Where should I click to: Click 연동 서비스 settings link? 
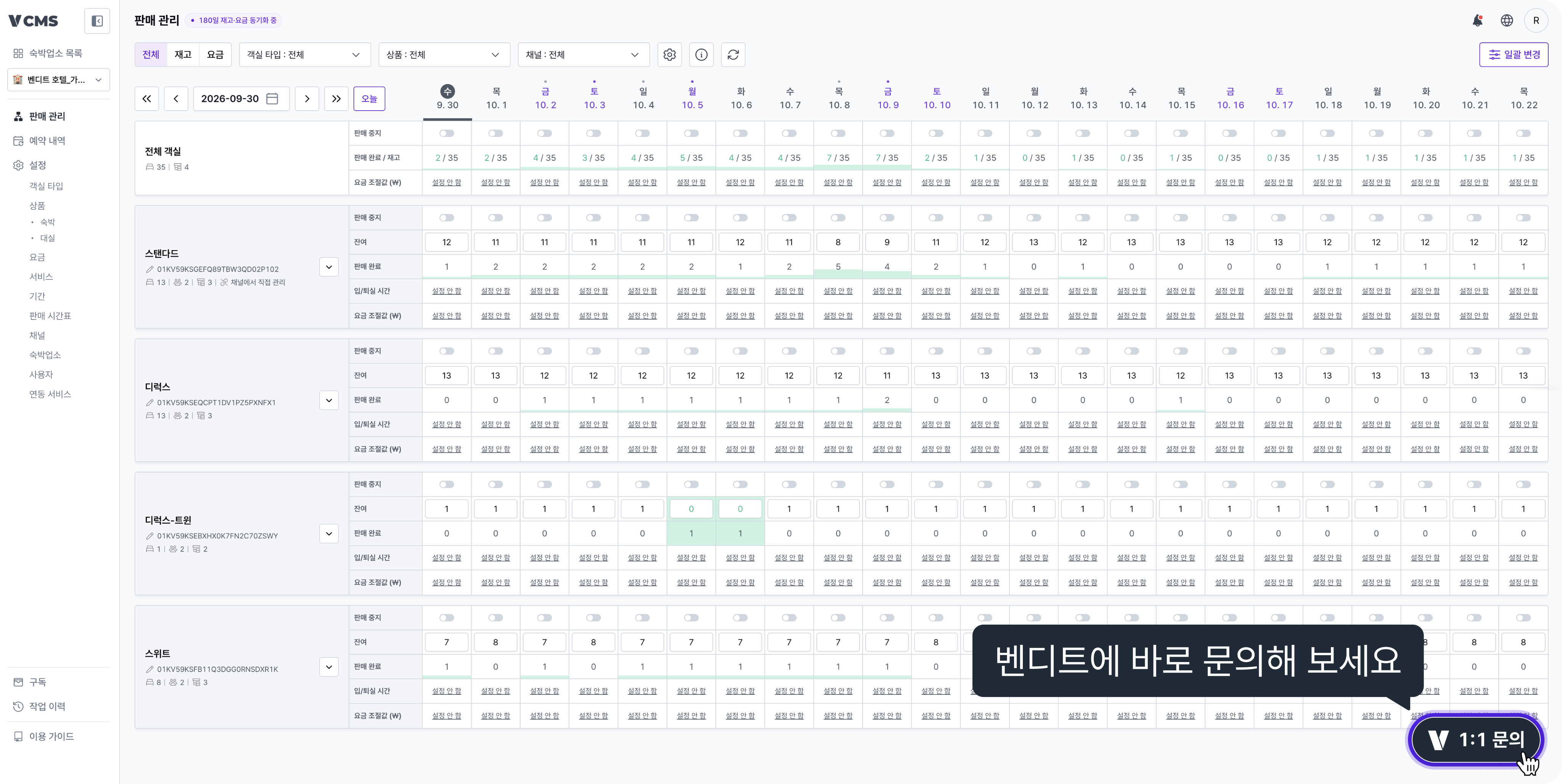pyautogui.click(x=50, y=394)
